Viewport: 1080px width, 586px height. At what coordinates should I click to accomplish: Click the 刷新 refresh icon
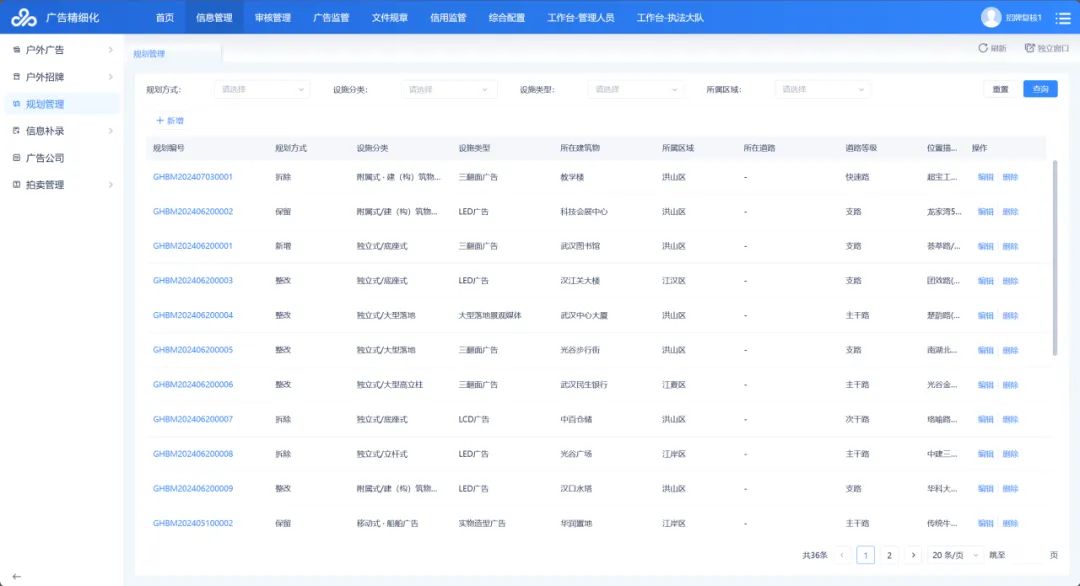[x=983, y=48]
